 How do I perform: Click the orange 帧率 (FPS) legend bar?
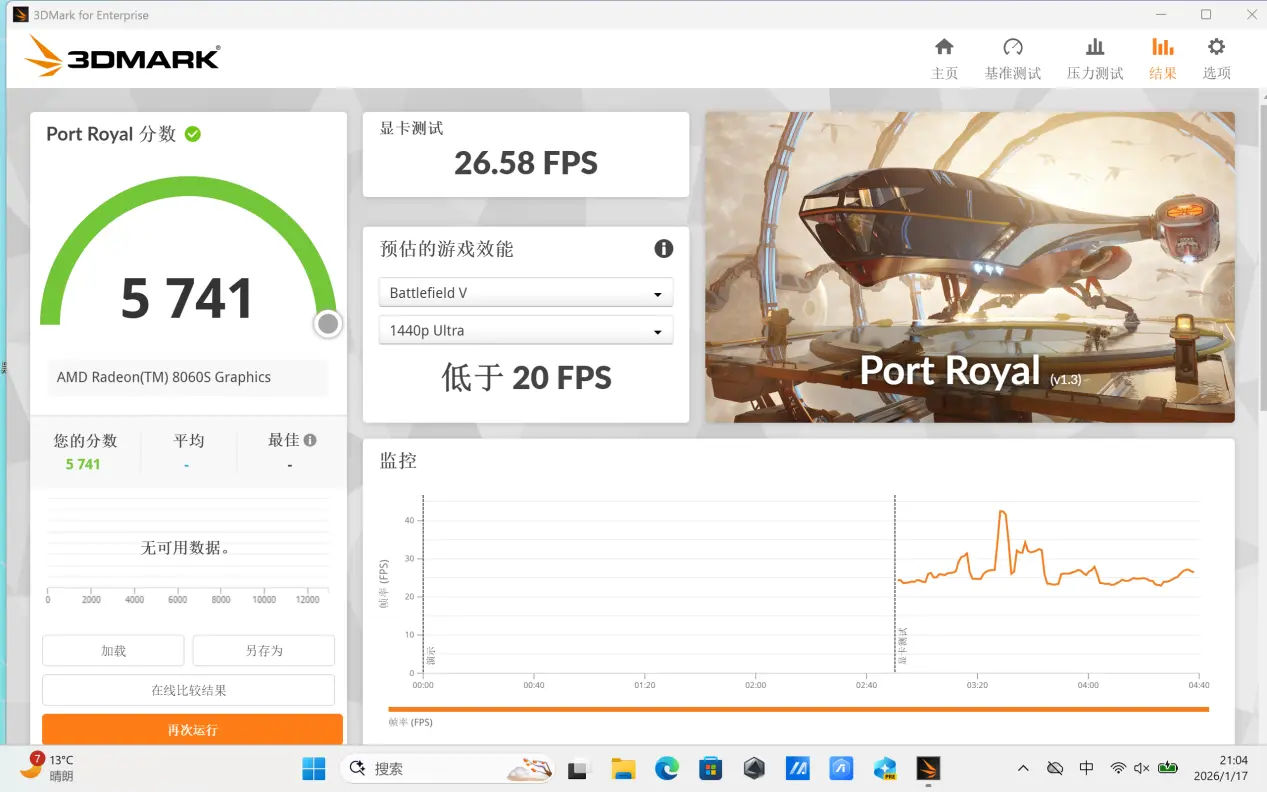798,710
